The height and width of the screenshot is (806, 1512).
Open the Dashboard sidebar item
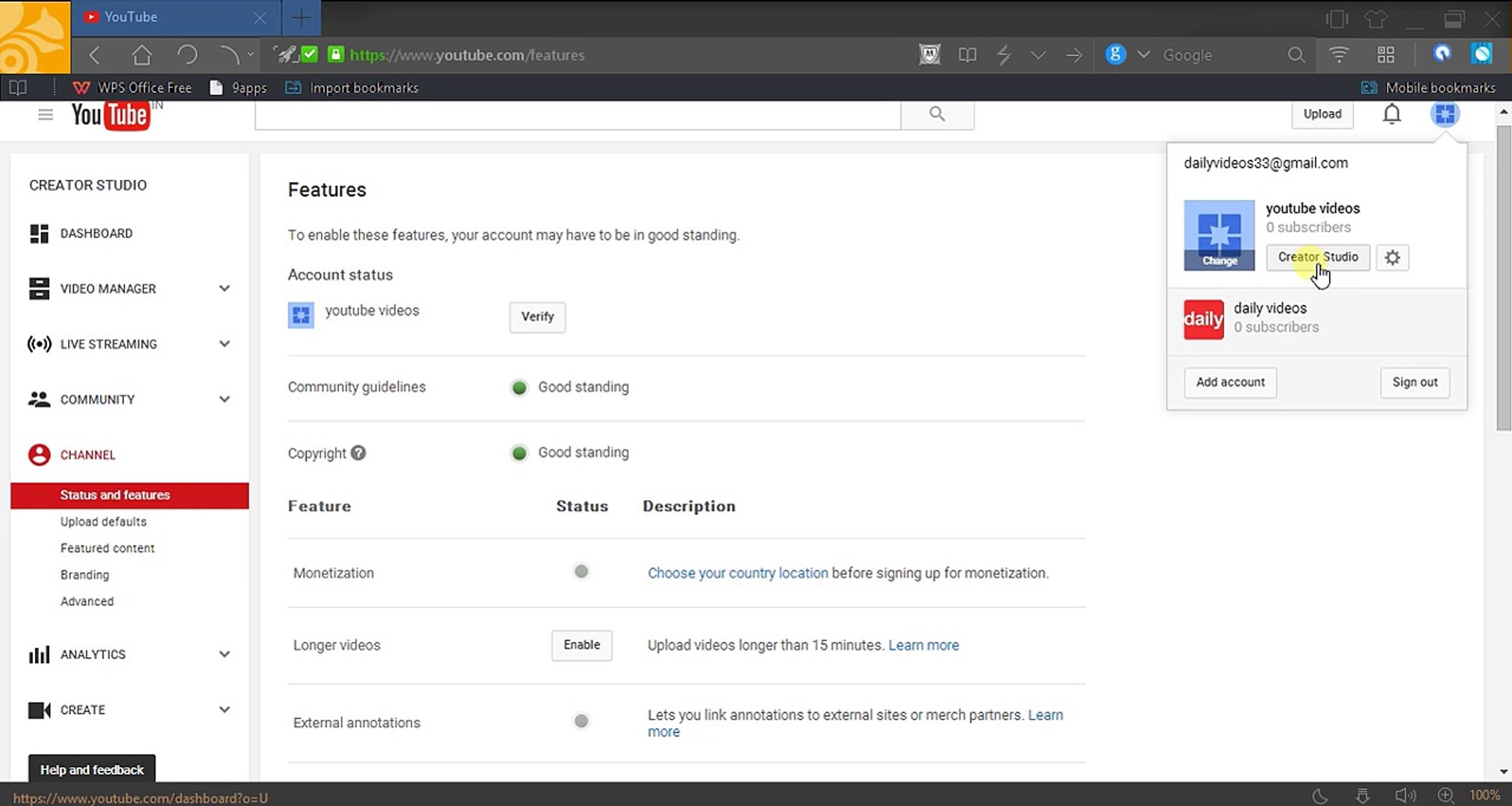pos(96,234)
